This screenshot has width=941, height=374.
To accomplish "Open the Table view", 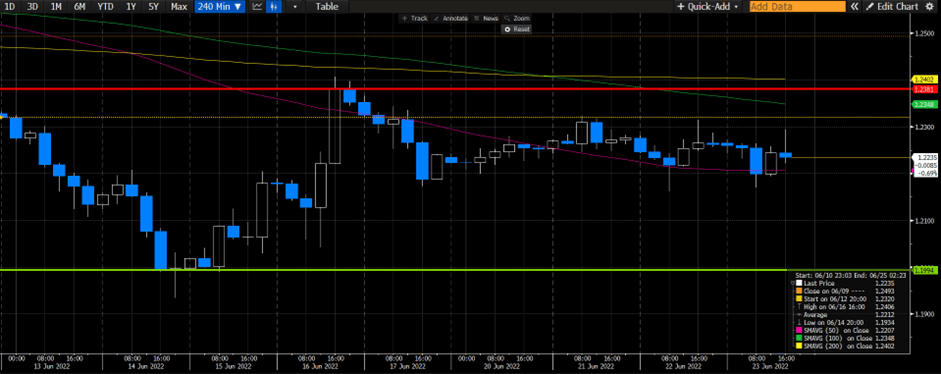I will [326, 7].
